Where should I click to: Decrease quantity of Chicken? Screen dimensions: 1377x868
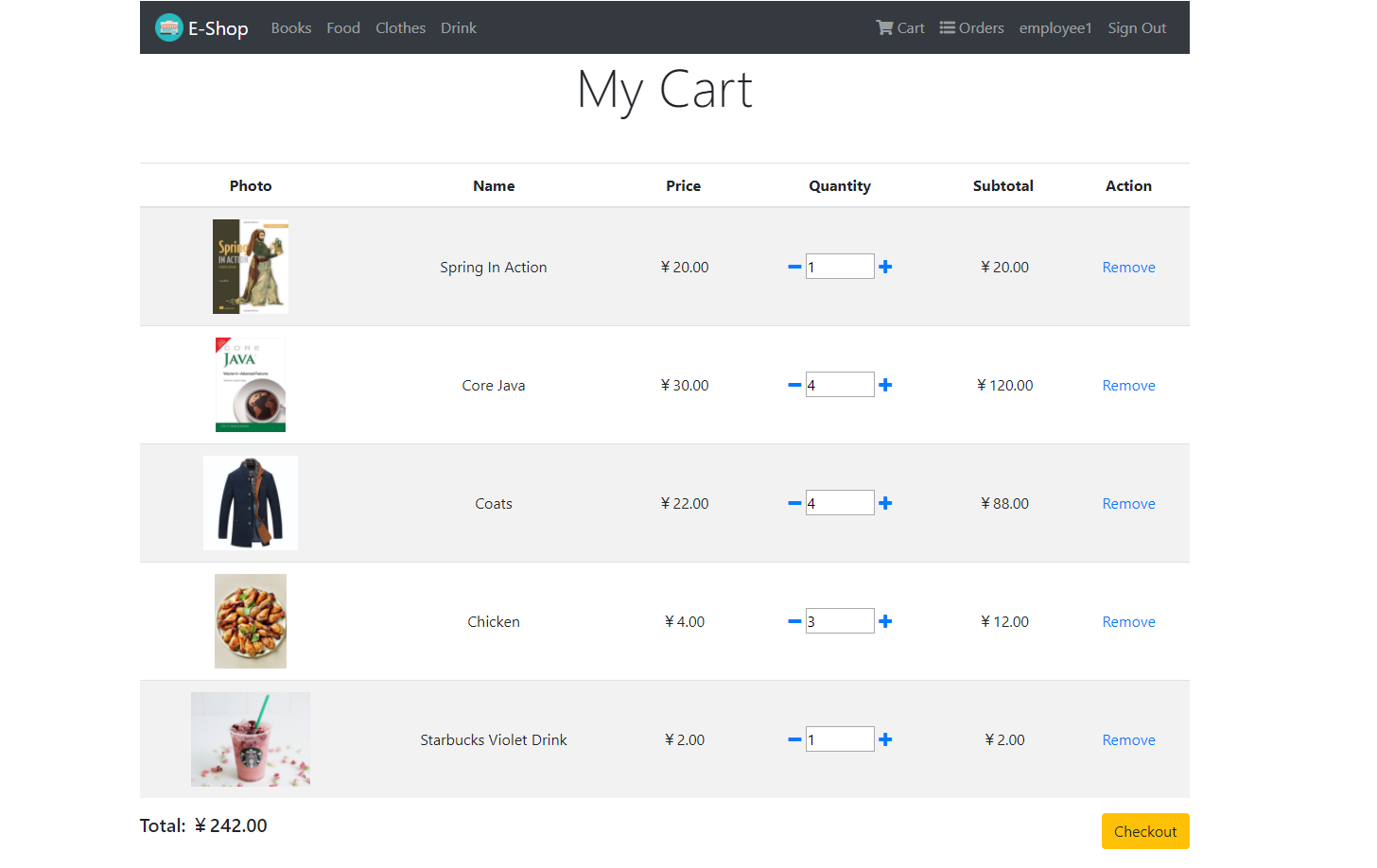click(x=794, y=621)
